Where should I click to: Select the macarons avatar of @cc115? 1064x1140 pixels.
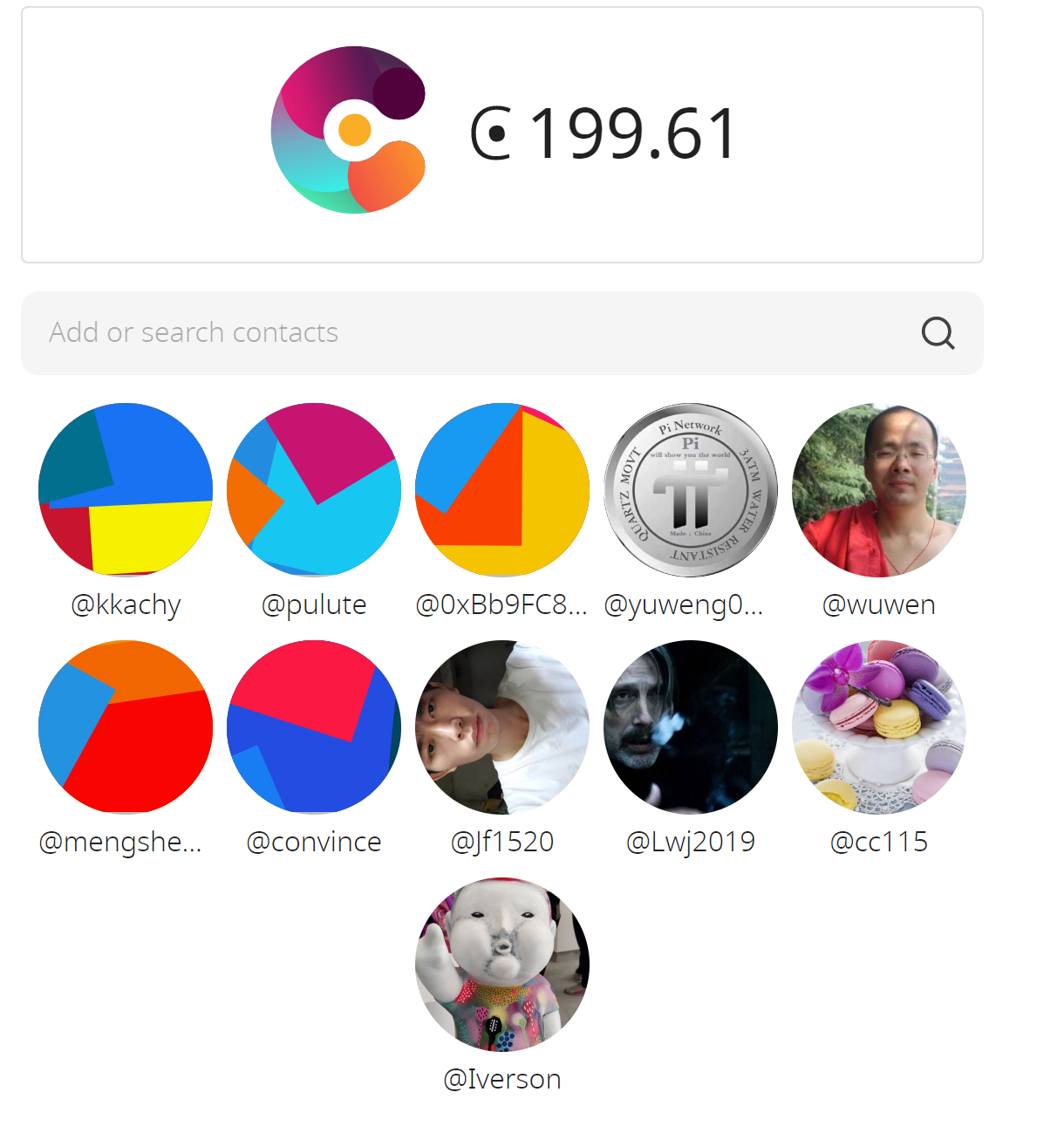pyautogui.click(x=879, y=727)
